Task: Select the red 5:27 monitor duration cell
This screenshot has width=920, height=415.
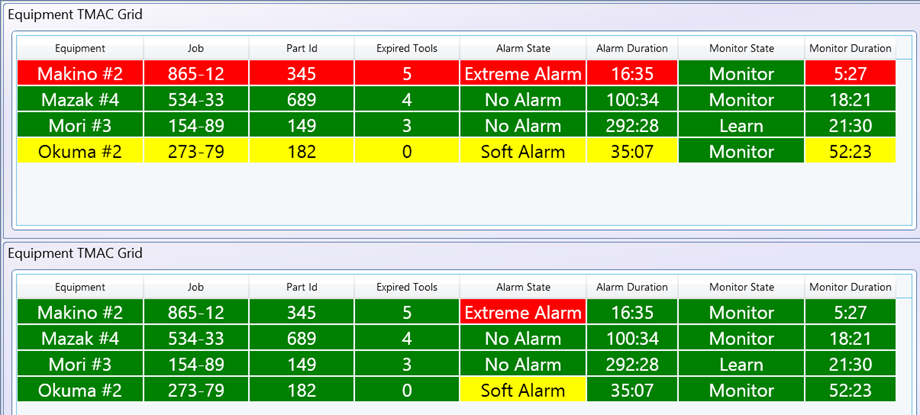Action: [x=849, y=74]
